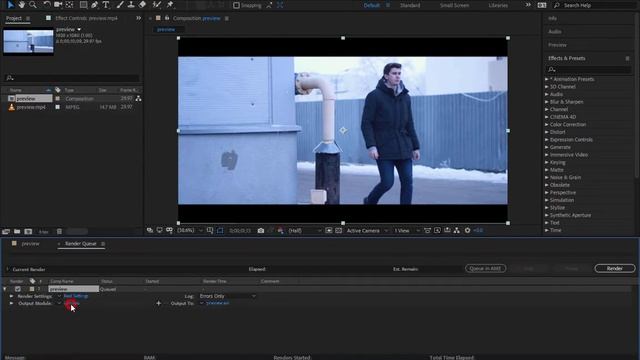Select the Pan Behind anchor point tool
This screenshot has width=640, height=360.
coord(69,5)
